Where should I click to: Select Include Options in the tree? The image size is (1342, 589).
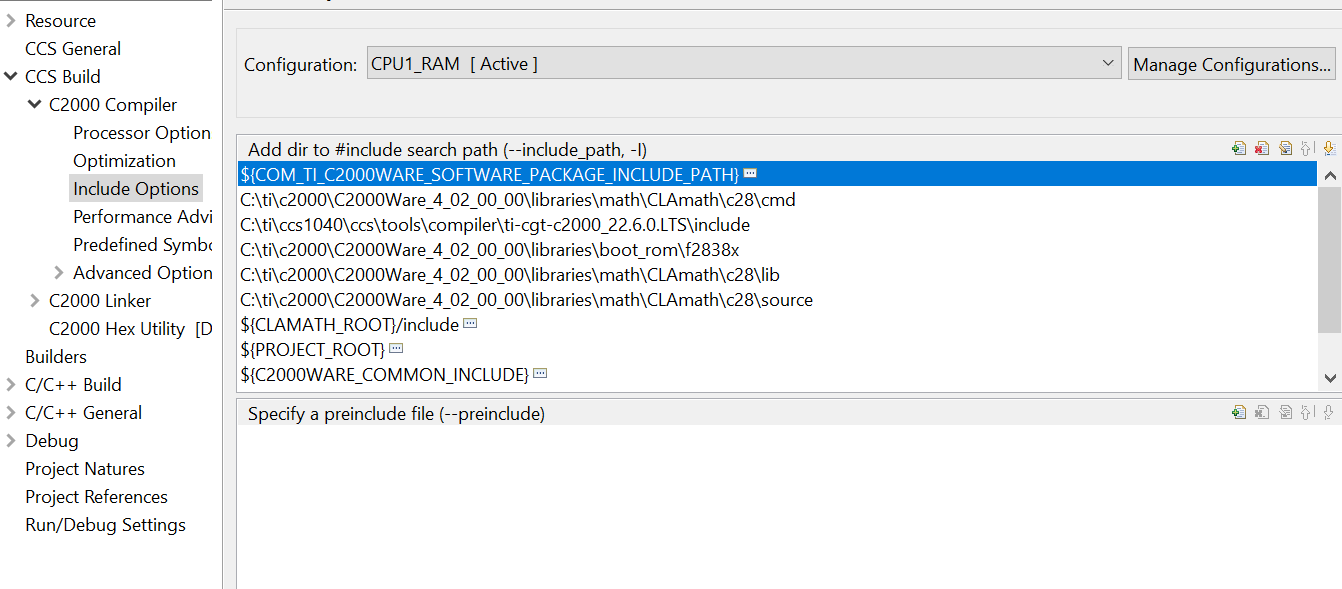(136, 188)
